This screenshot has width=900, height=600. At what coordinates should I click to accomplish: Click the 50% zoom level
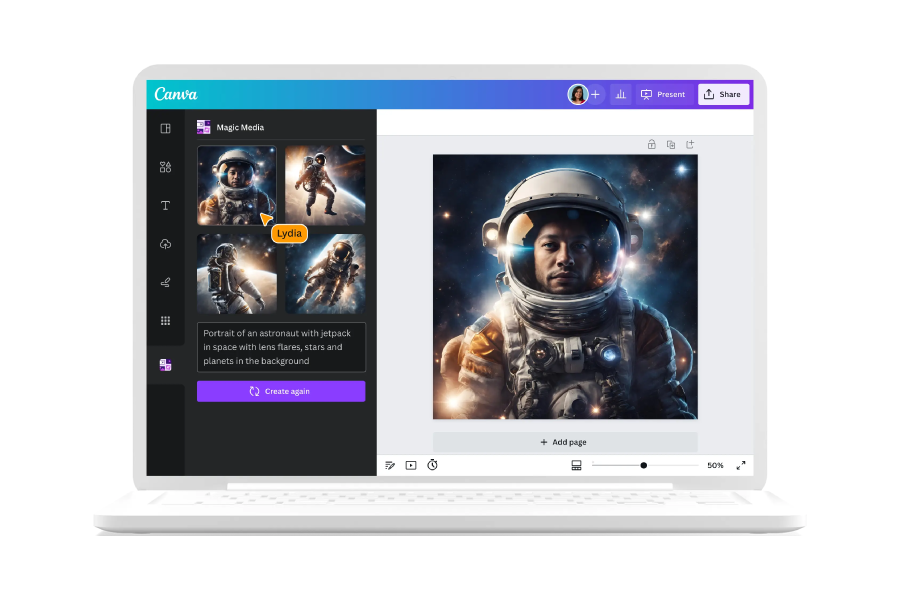coord(715,465)
